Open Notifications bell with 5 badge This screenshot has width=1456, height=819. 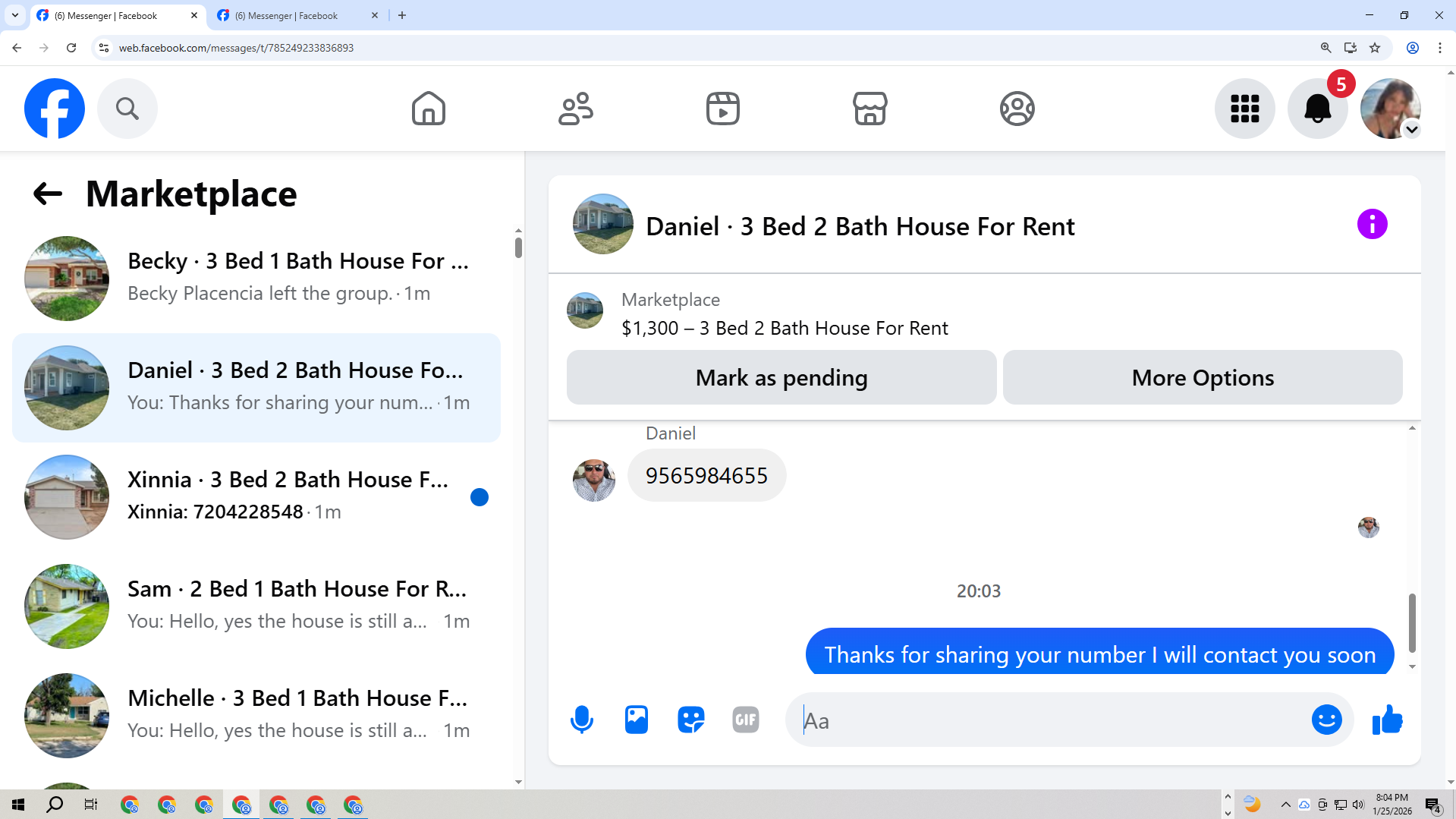(1318, 109)
